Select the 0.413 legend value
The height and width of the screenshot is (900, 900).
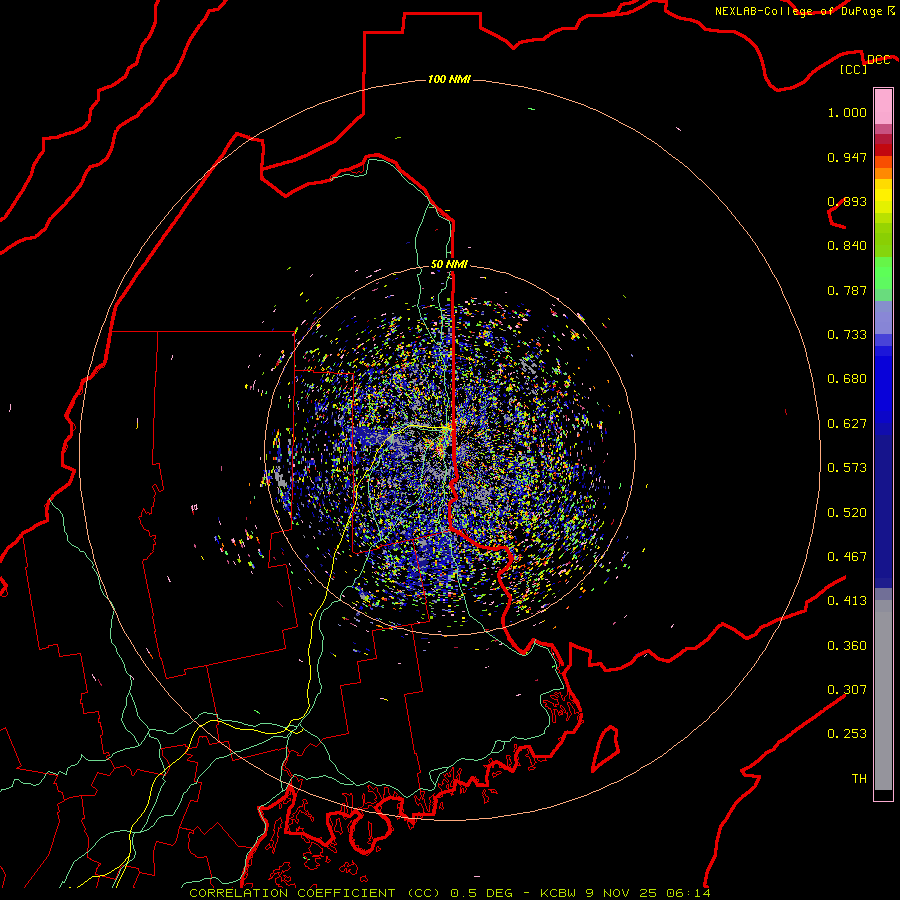847,601
